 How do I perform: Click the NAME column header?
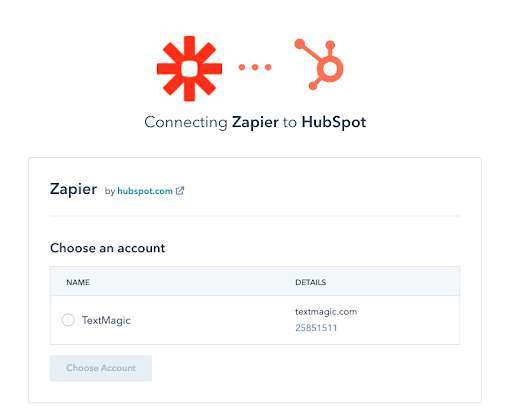tap(78, 282)
